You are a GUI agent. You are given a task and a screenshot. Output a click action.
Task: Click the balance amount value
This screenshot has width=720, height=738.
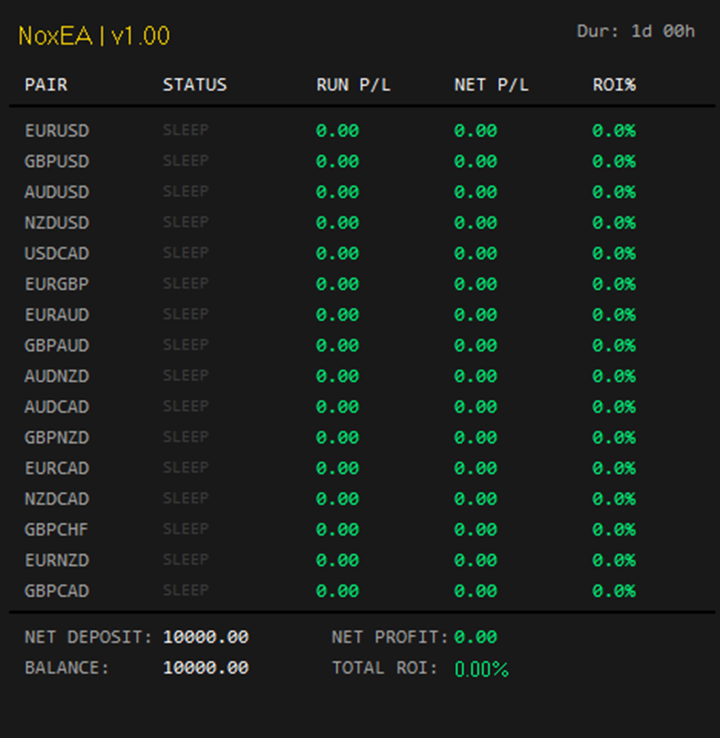tap(205, 668)
